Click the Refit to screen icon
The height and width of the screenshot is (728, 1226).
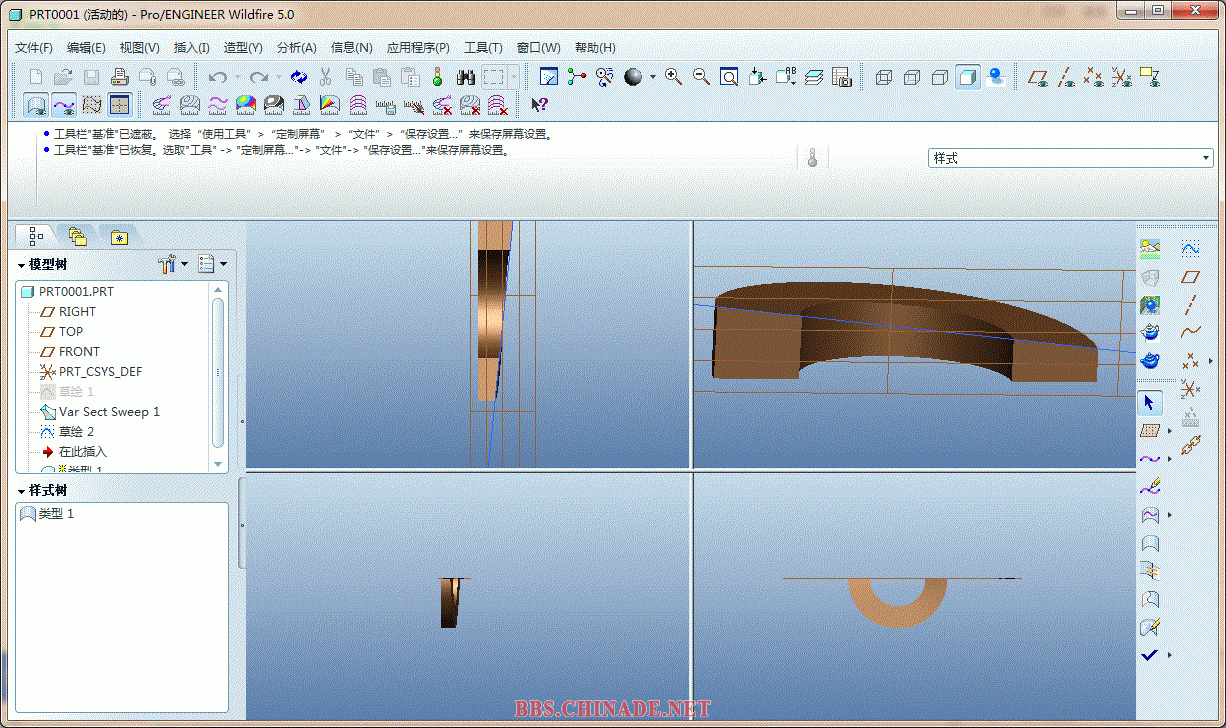(x=730, y=77)
